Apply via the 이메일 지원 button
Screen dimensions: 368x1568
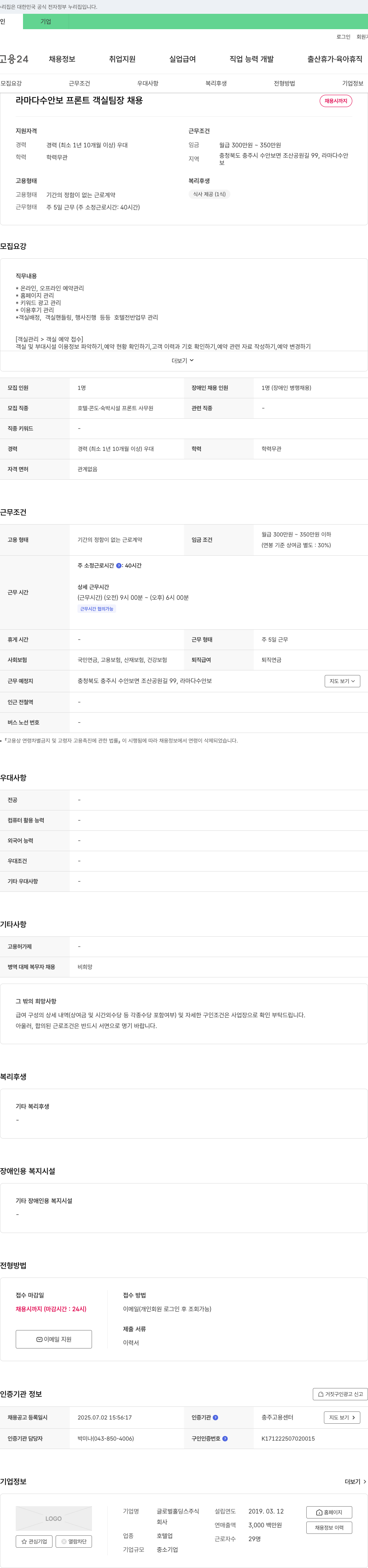pyautogui.click(x=54, y=1339)
